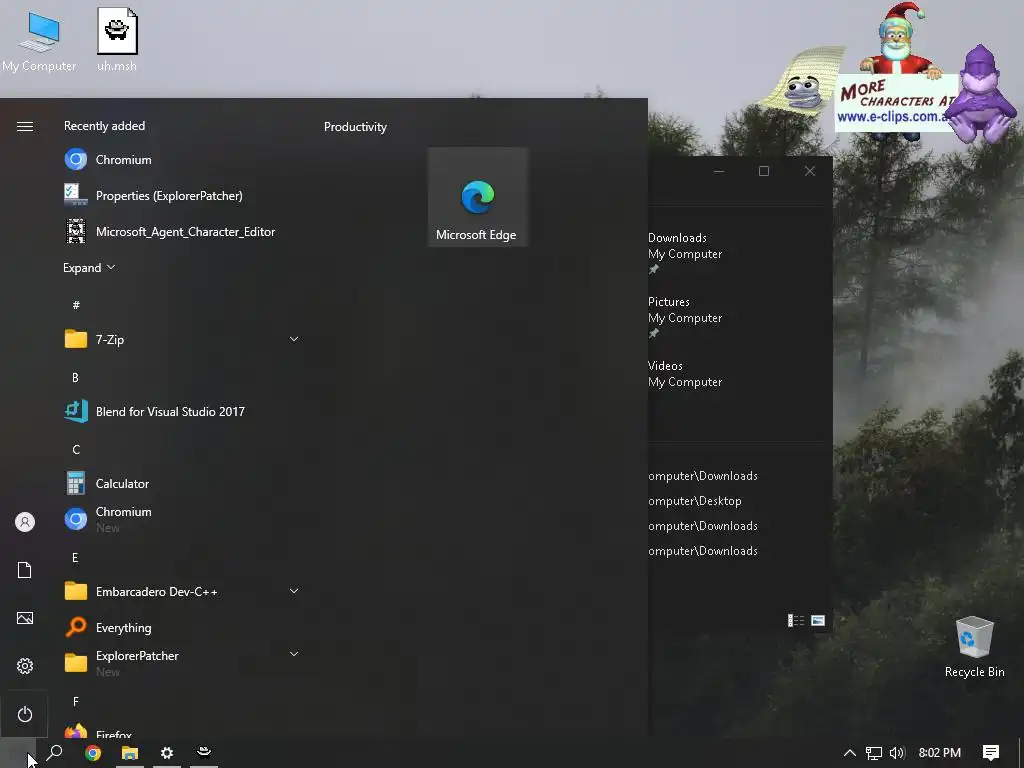Screen dimensions: 1024x768
Task: Open the user account icon in Start sidebar
Action: coord(25,522)
